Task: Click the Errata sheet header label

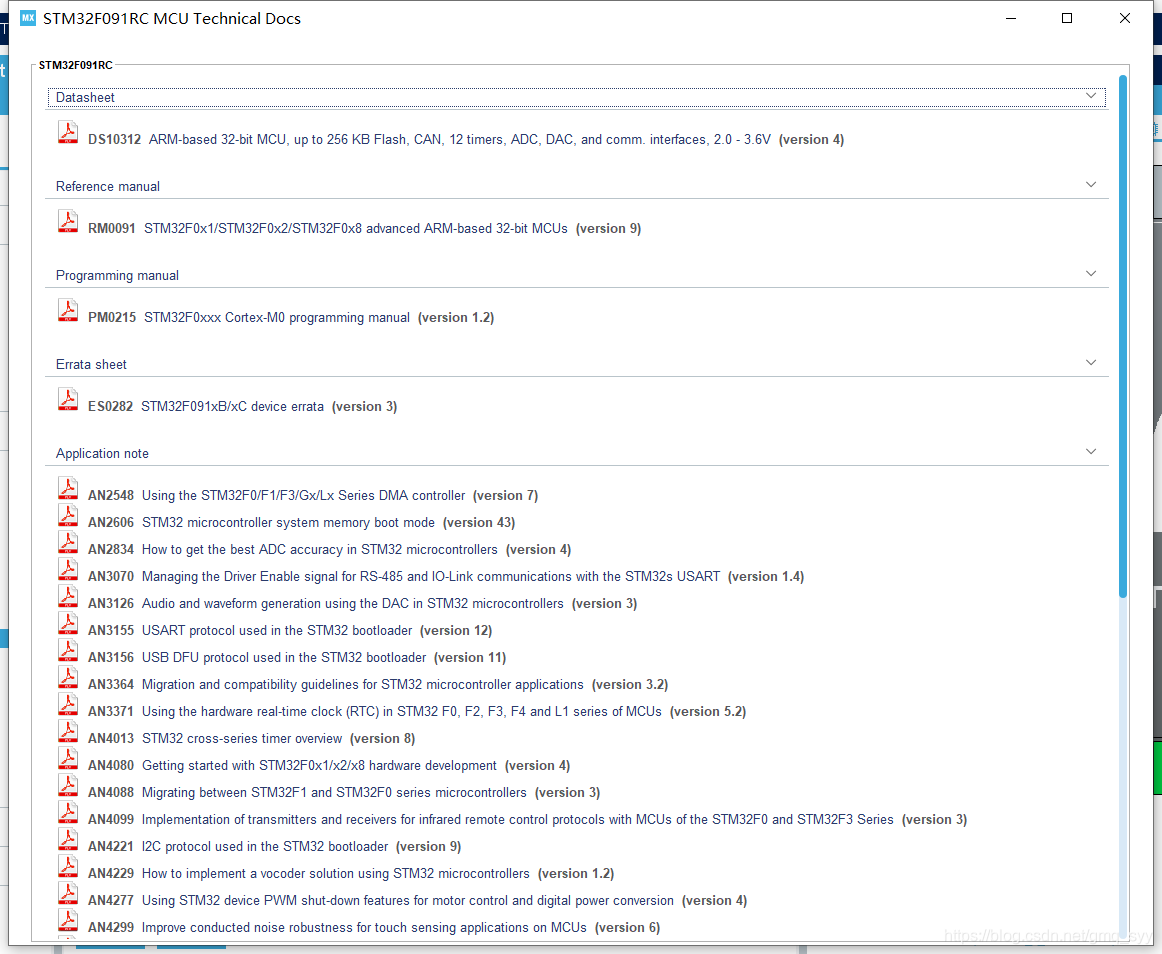Action: (x=91, y=365)
